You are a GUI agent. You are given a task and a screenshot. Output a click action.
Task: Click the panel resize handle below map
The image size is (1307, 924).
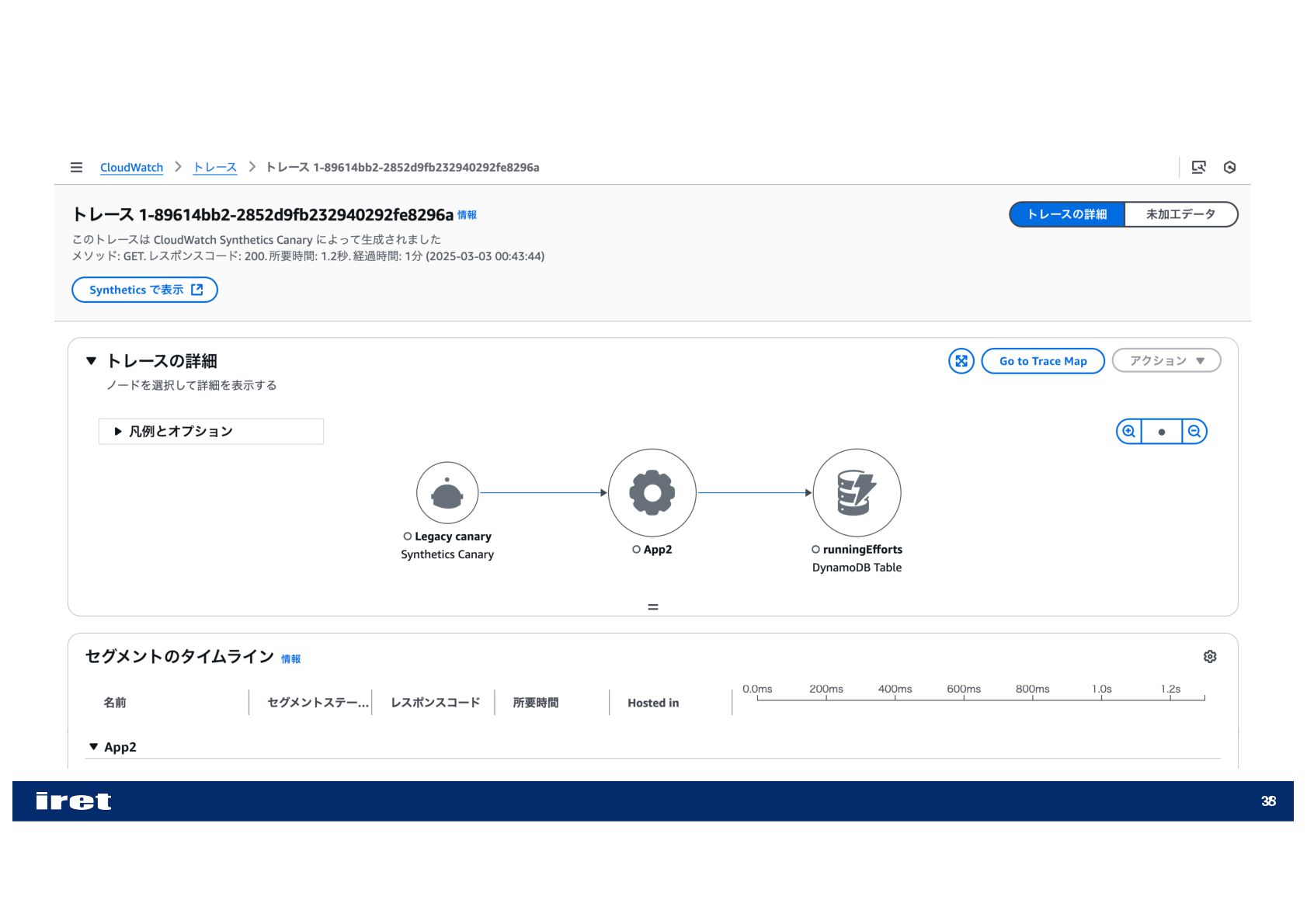tap(653, 607)
